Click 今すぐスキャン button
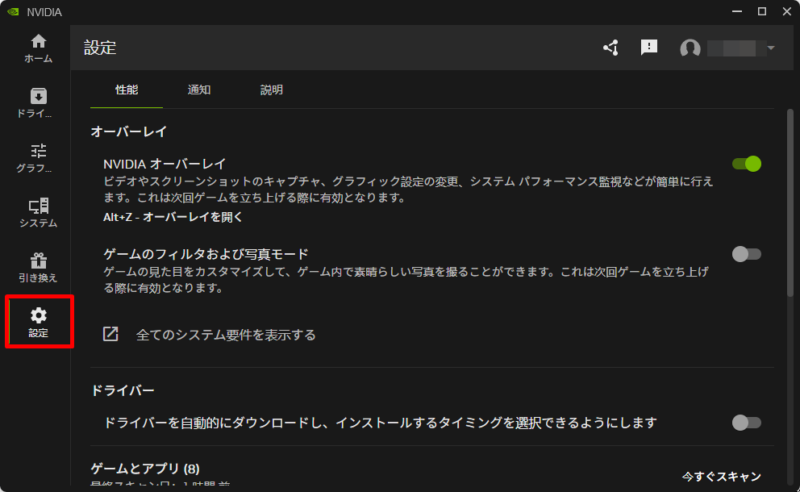Screen dimensions: 800x492 click(x=721, y=477)
